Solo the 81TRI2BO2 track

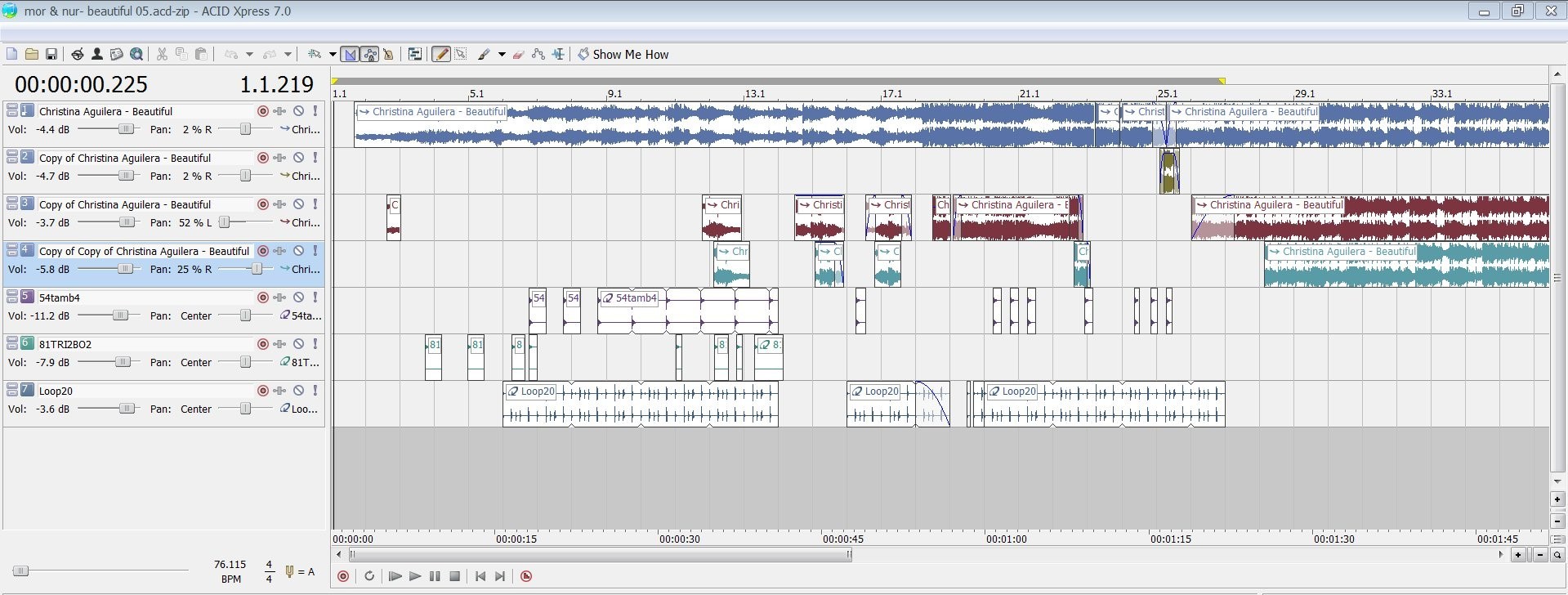coord(315,344)
